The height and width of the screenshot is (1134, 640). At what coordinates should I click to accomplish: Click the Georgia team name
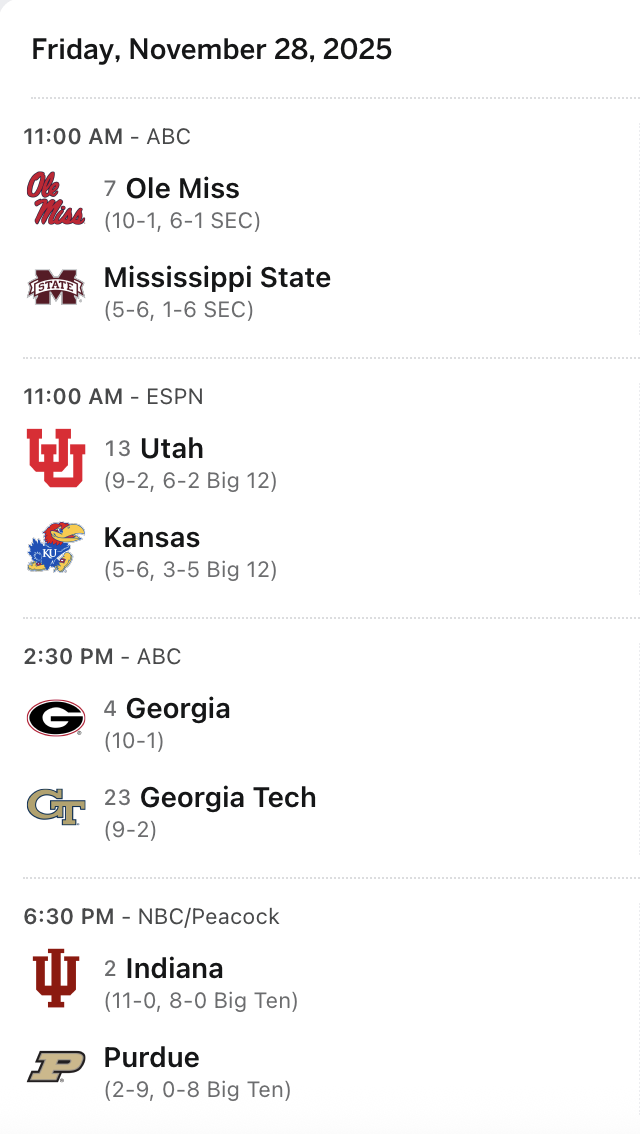point(178,709)
